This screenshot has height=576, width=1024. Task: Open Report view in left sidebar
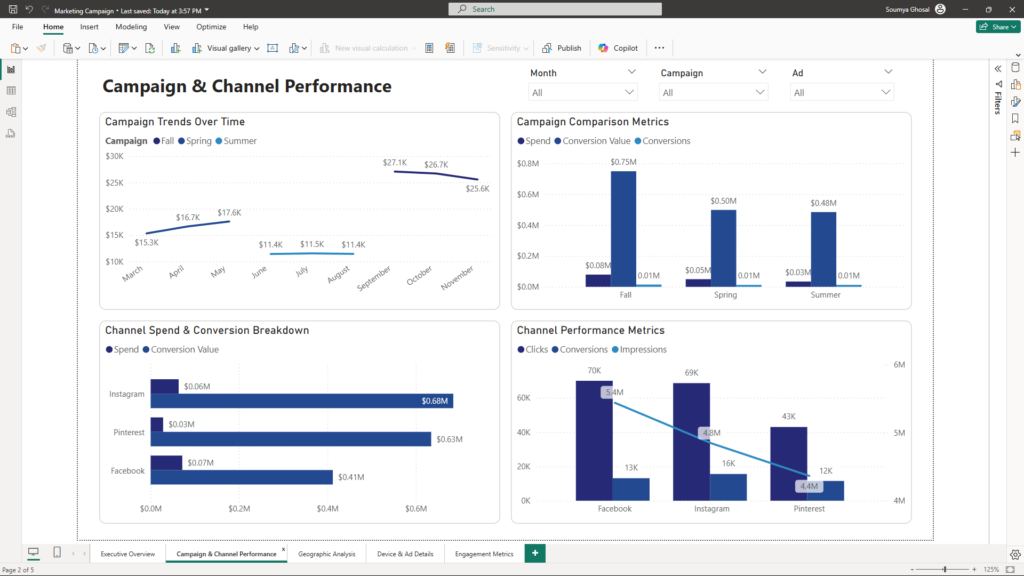[x=11, y=69]
